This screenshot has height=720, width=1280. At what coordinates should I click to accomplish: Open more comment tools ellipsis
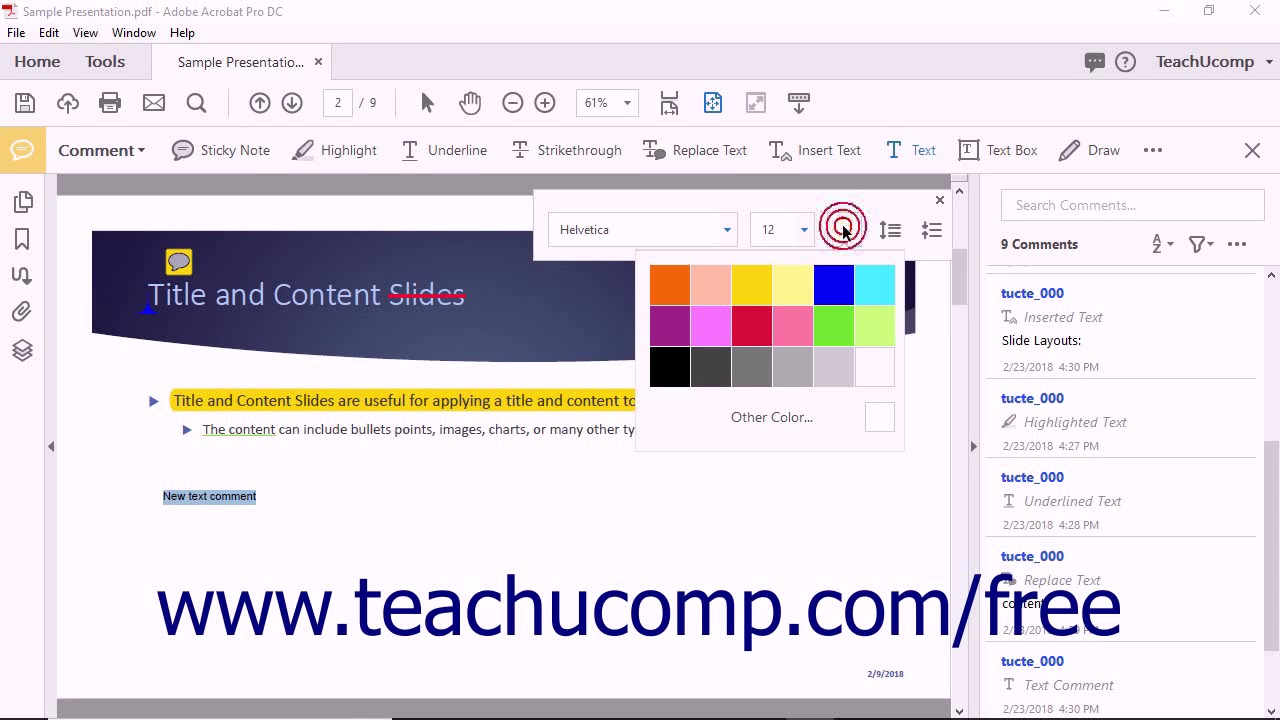[1153, 150]
